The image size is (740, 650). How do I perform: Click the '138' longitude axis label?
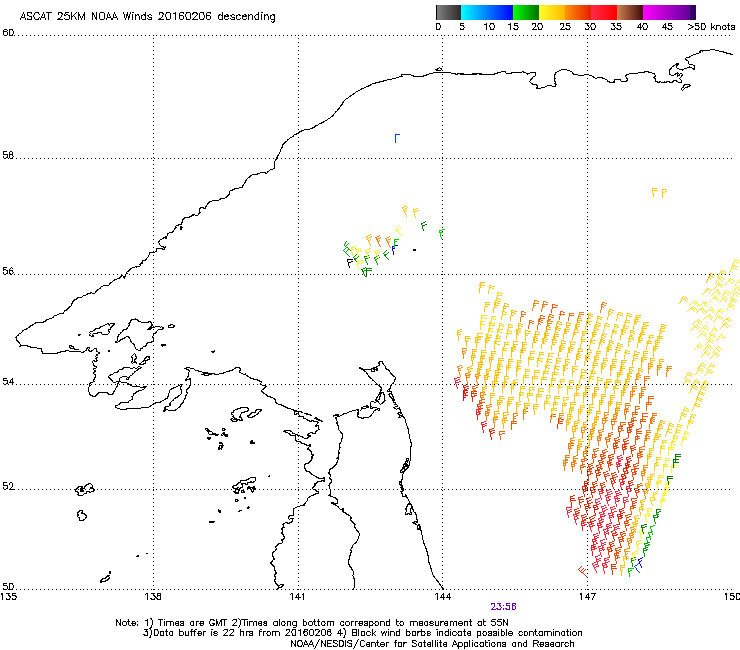point(153,597)
